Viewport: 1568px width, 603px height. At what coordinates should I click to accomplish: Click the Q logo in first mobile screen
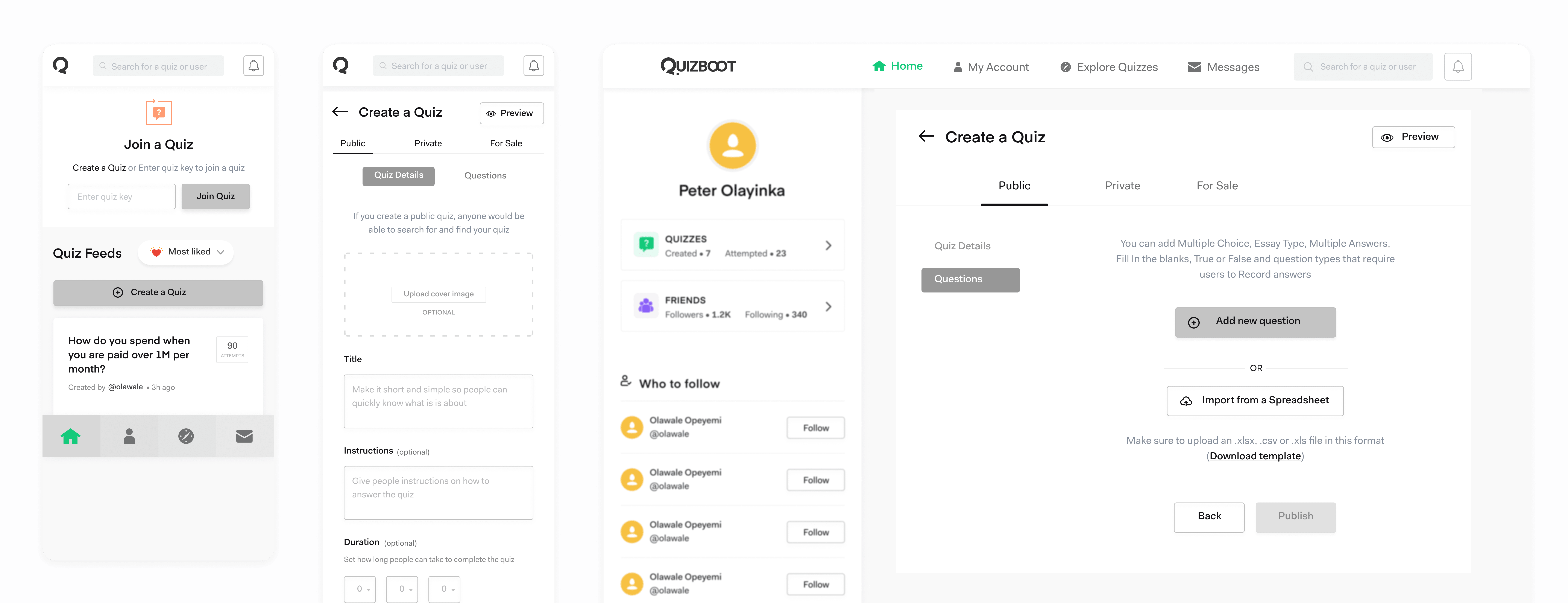point(60,65)
